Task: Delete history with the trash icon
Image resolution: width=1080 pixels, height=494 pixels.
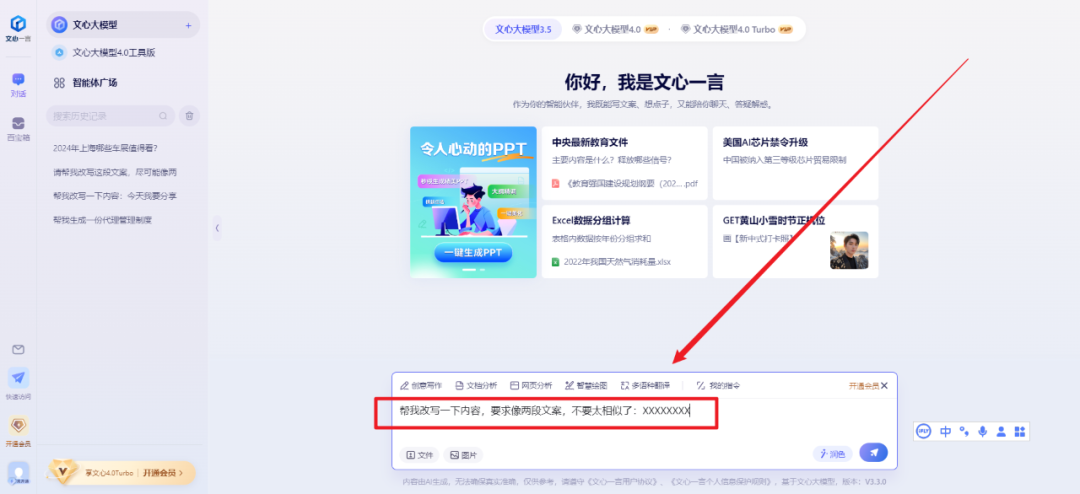Action: (189, 116)
